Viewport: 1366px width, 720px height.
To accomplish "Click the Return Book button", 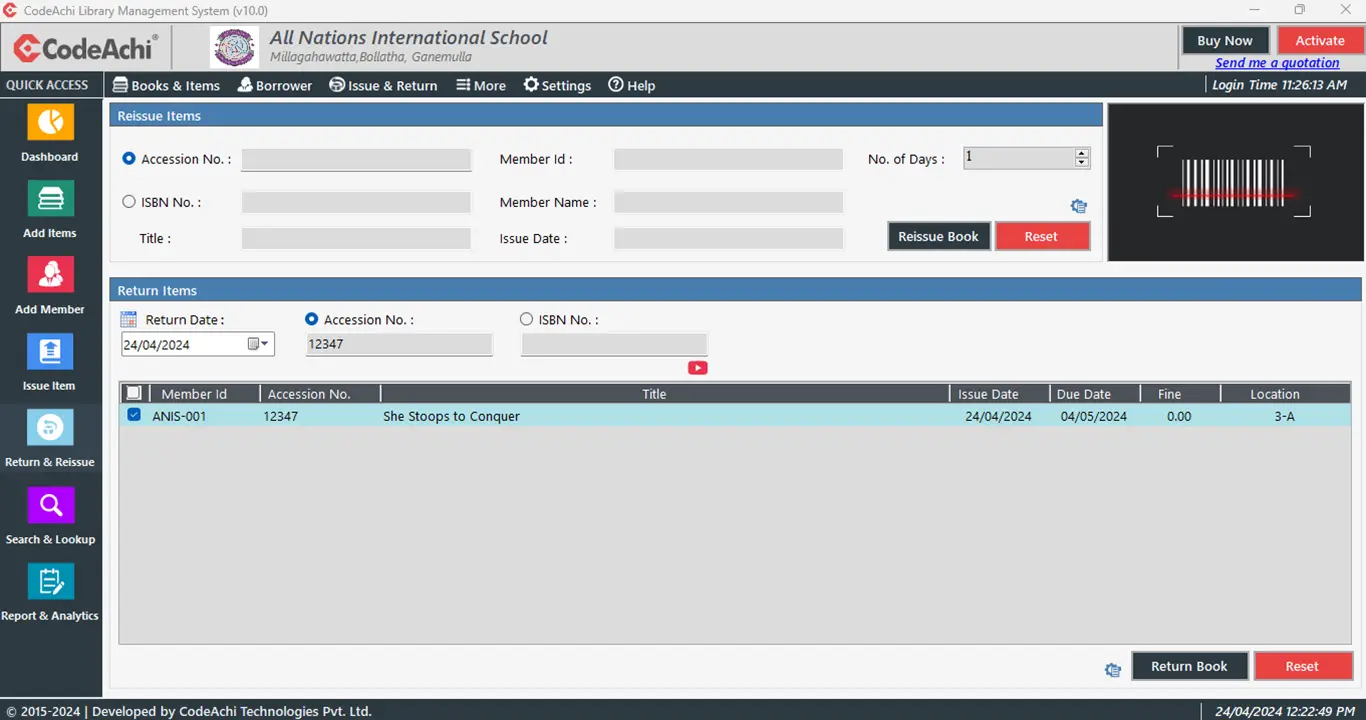I will coord(1189,666).
